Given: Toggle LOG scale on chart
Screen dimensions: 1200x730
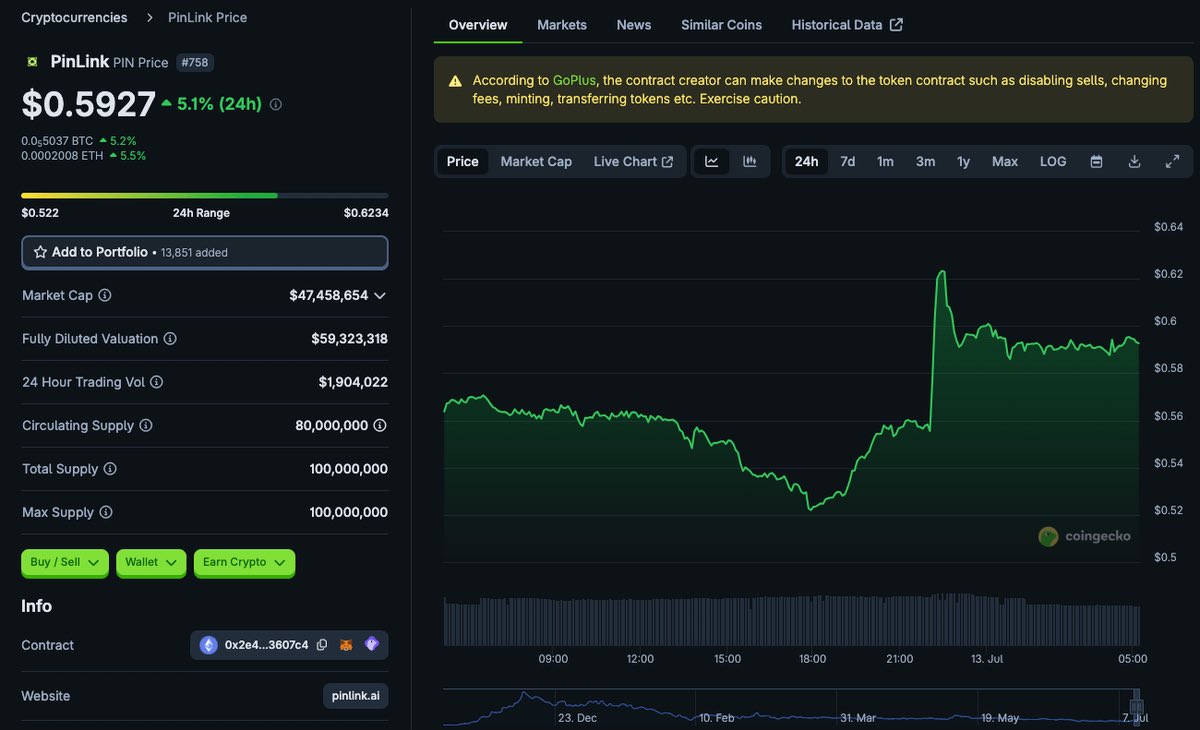Looking at the screenshot, I should pyautogui.click(x=1053, y=161).
